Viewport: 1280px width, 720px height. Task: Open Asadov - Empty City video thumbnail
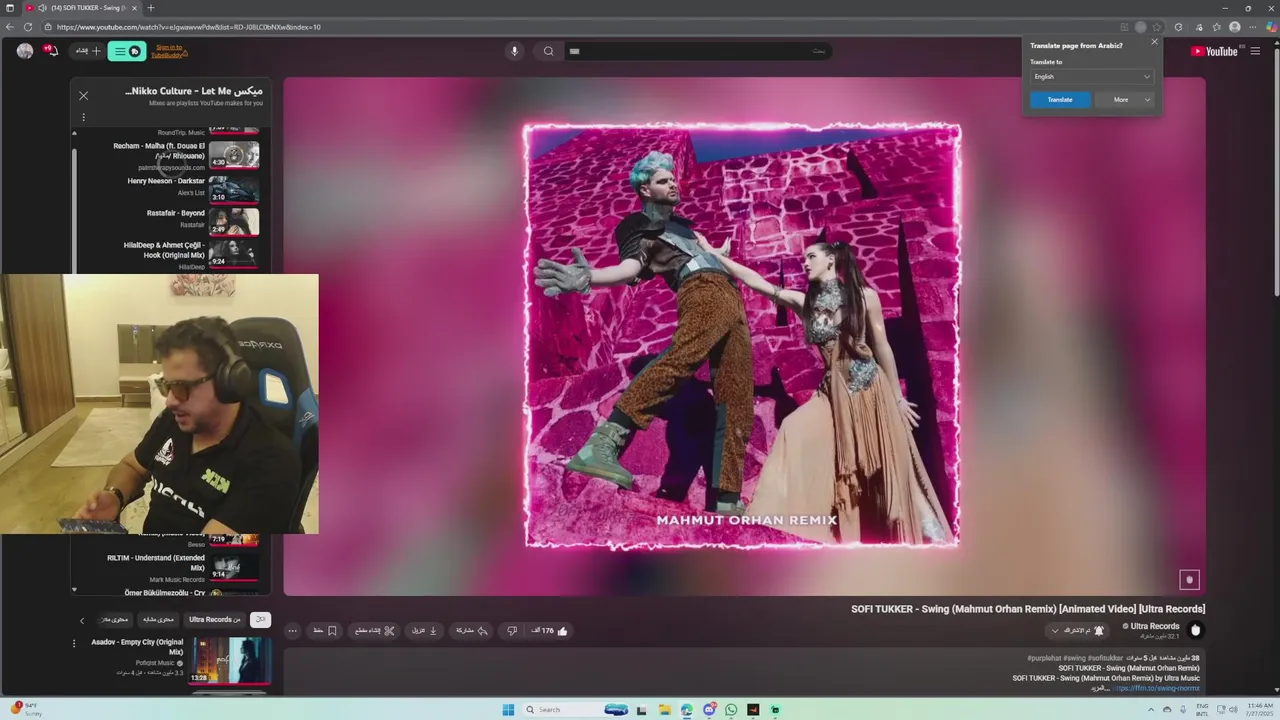(231, 661)
